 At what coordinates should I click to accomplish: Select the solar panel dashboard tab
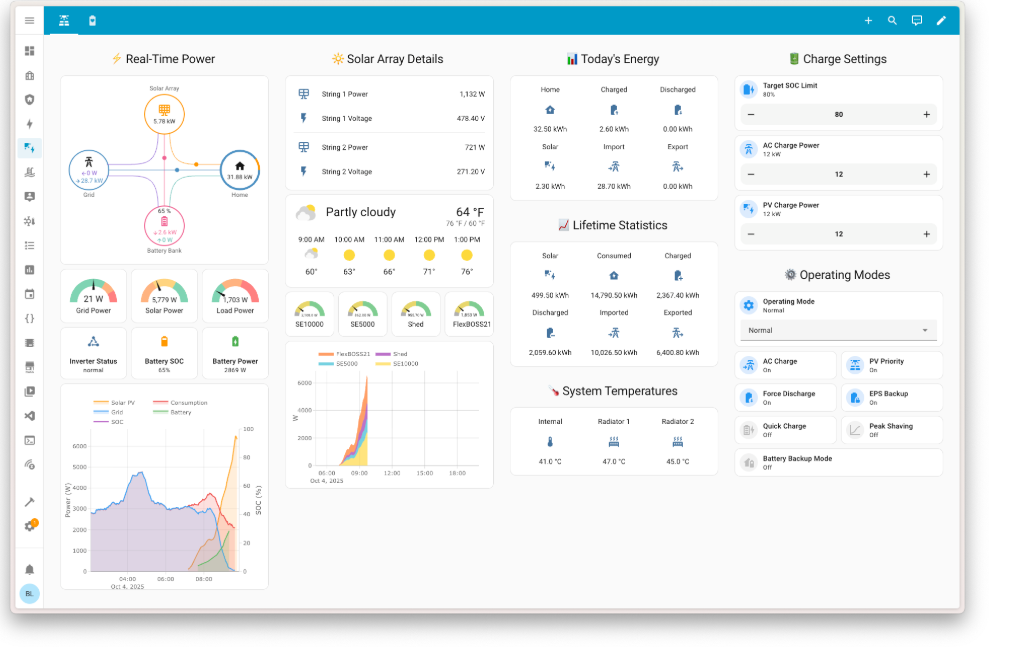63,20
